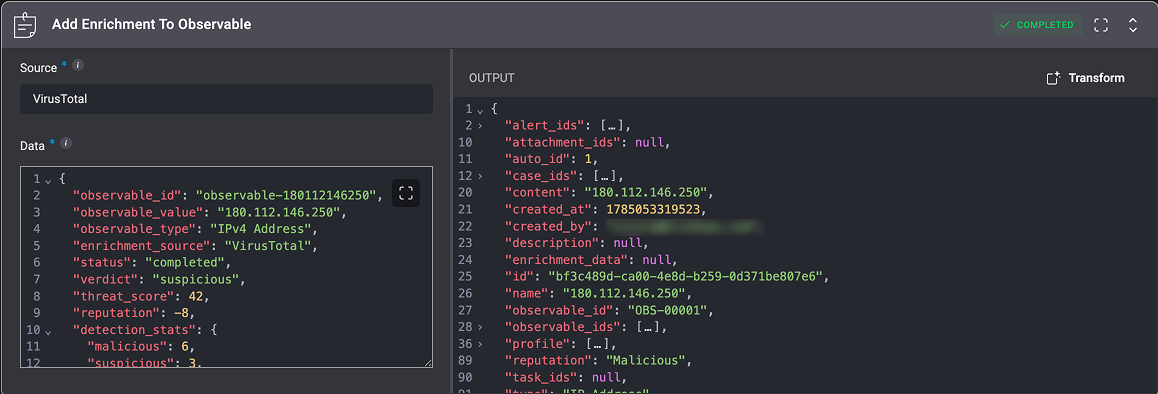Expand the "alert_ids" array in output
Image resolution: width=1158 pixels, height=394 pixels.
[480, 126]
